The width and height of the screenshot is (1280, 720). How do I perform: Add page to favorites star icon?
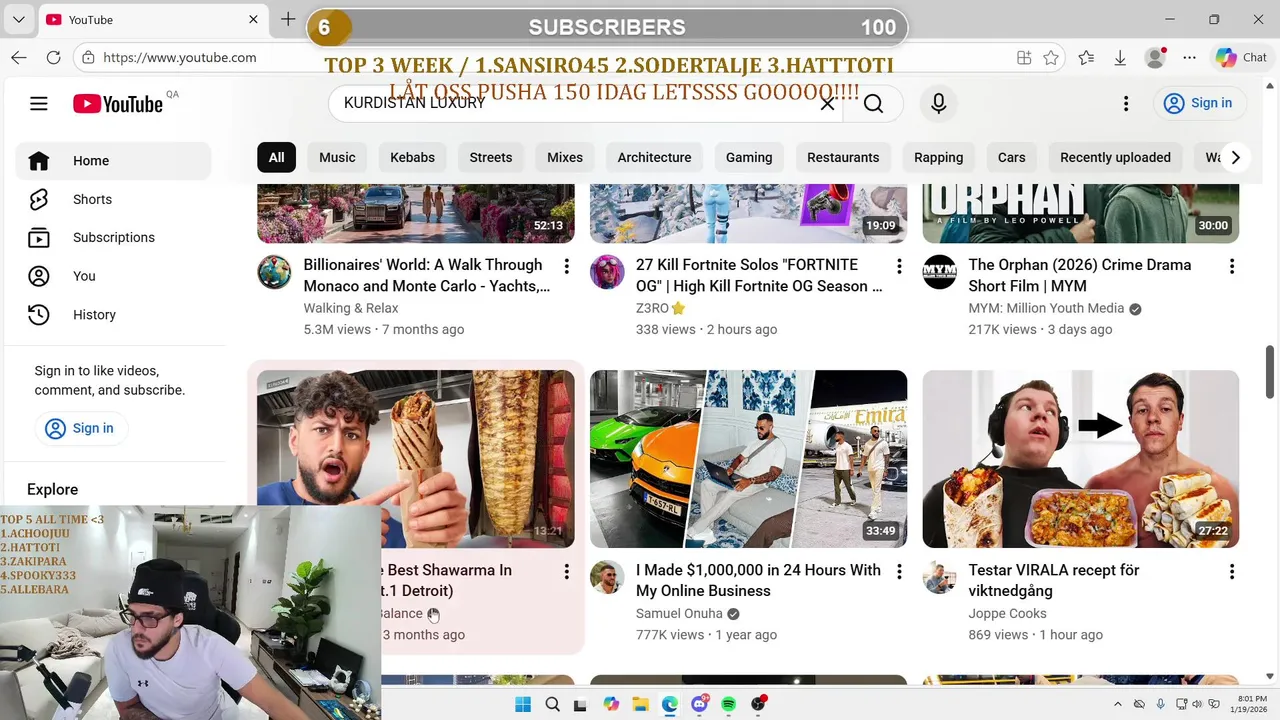pos(1051,58)
